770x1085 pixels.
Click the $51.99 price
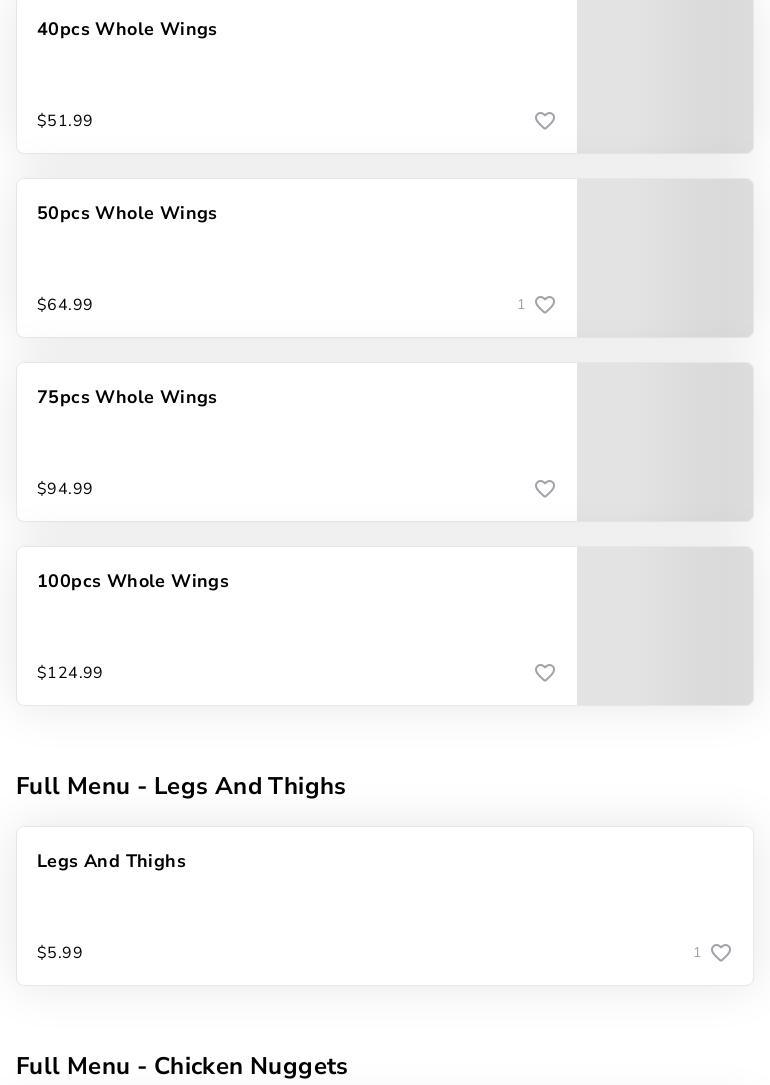click(x=65, y=121)
